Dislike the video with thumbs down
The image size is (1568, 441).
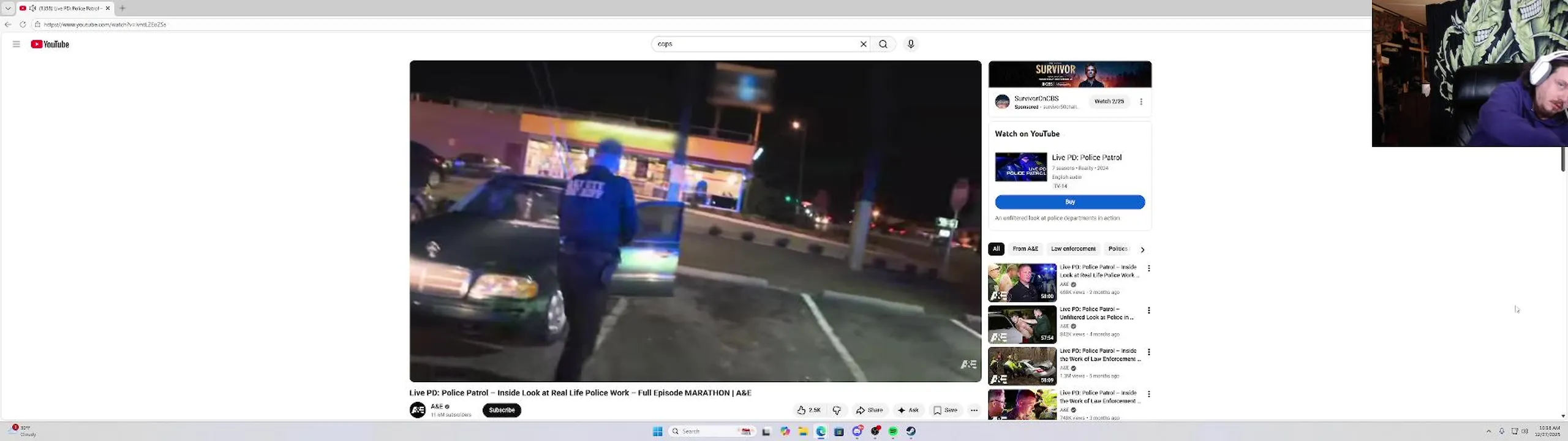837,410
